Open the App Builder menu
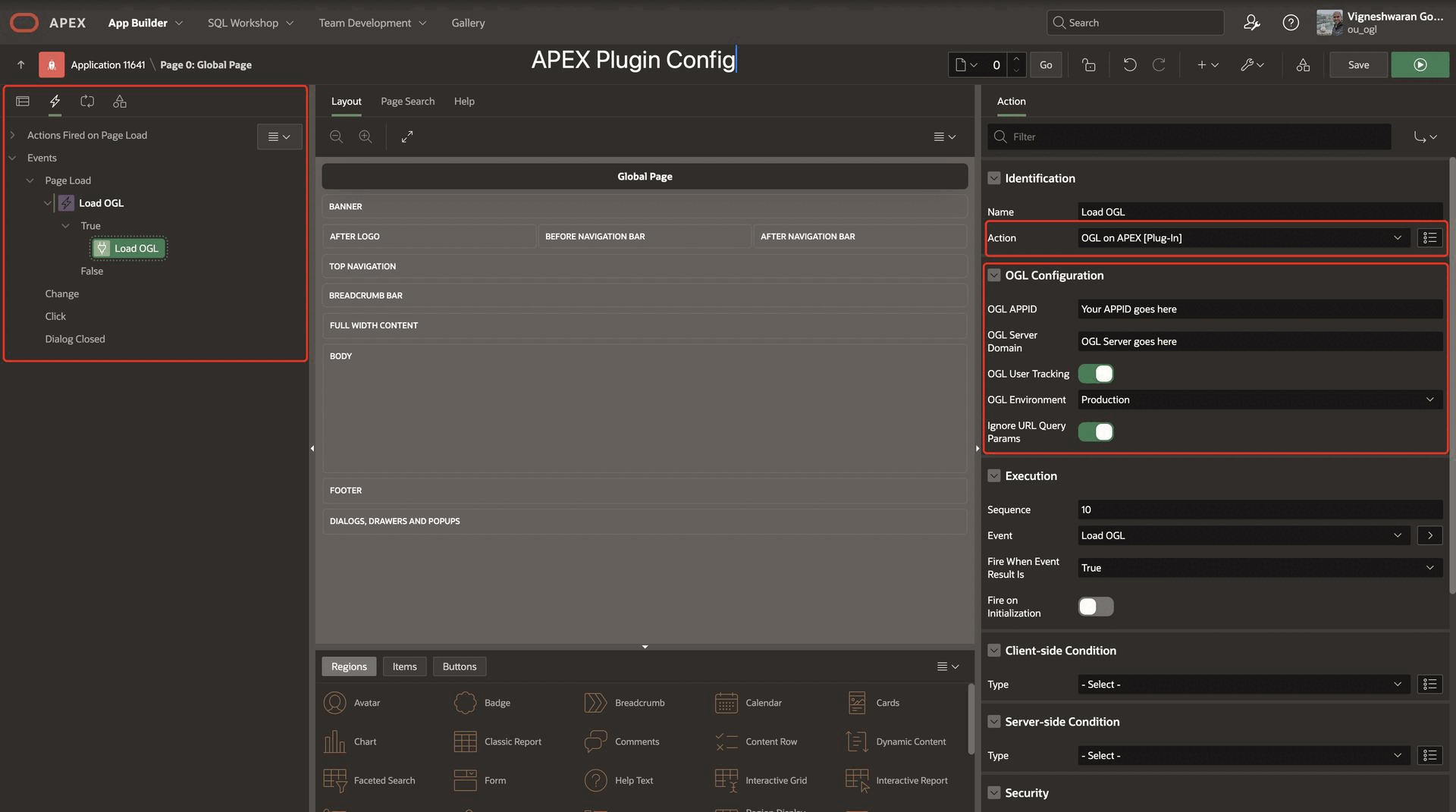The width and height of the screenshot is (1456, 812). tap(146, 23)
